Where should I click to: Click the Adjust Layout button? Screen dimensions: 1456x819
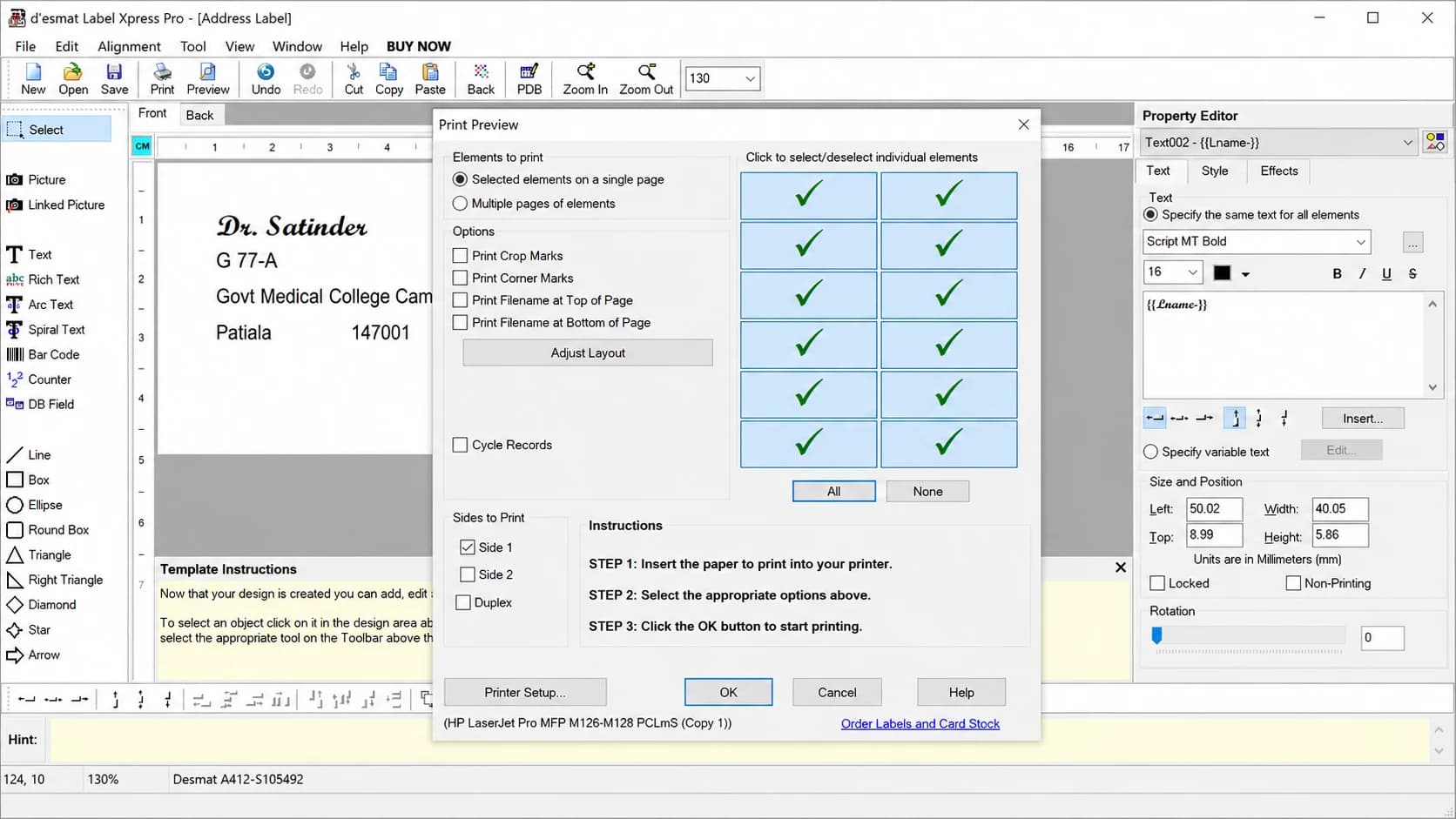[x=588, y=352]
